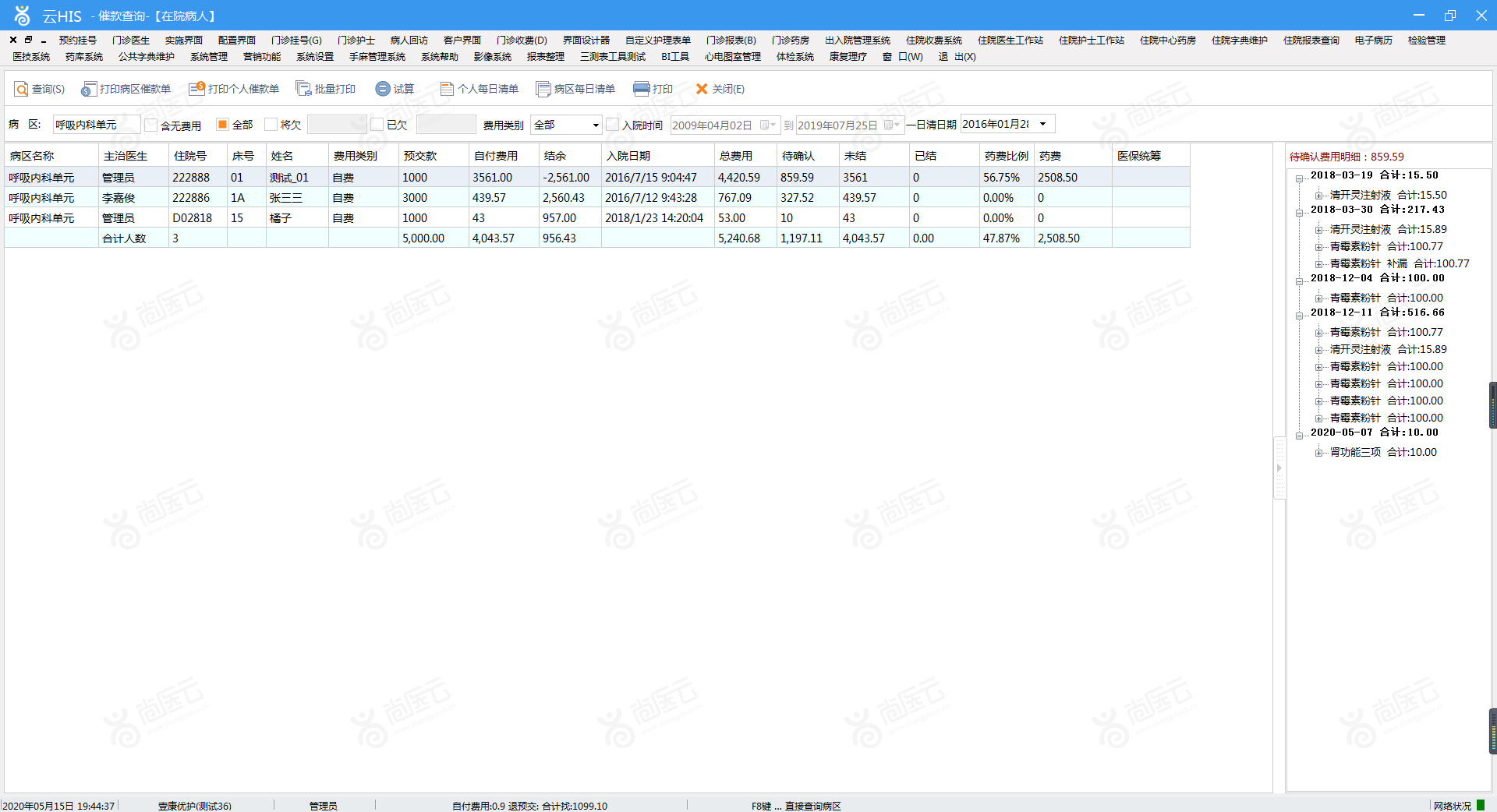Click doctor cell 李嘉俊
This screenshot has height=812, width=1497.
[x=133, y=198]
